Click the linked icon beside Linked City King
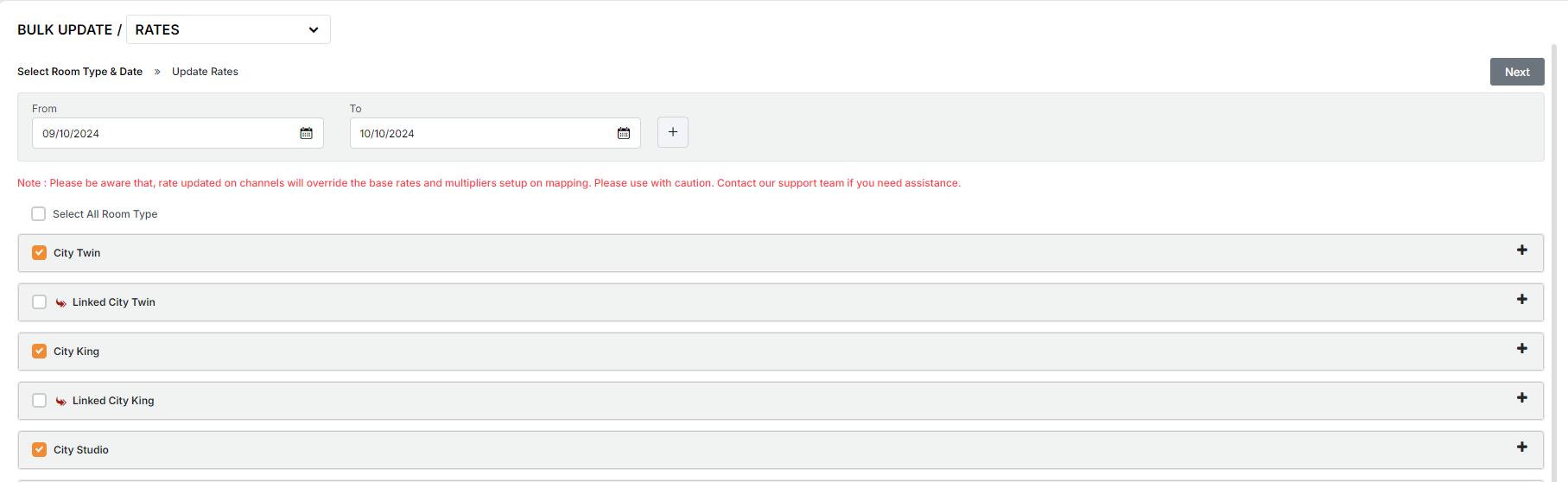The height and width of the screenshot is (482, 1568). click(x=61, y=401)
